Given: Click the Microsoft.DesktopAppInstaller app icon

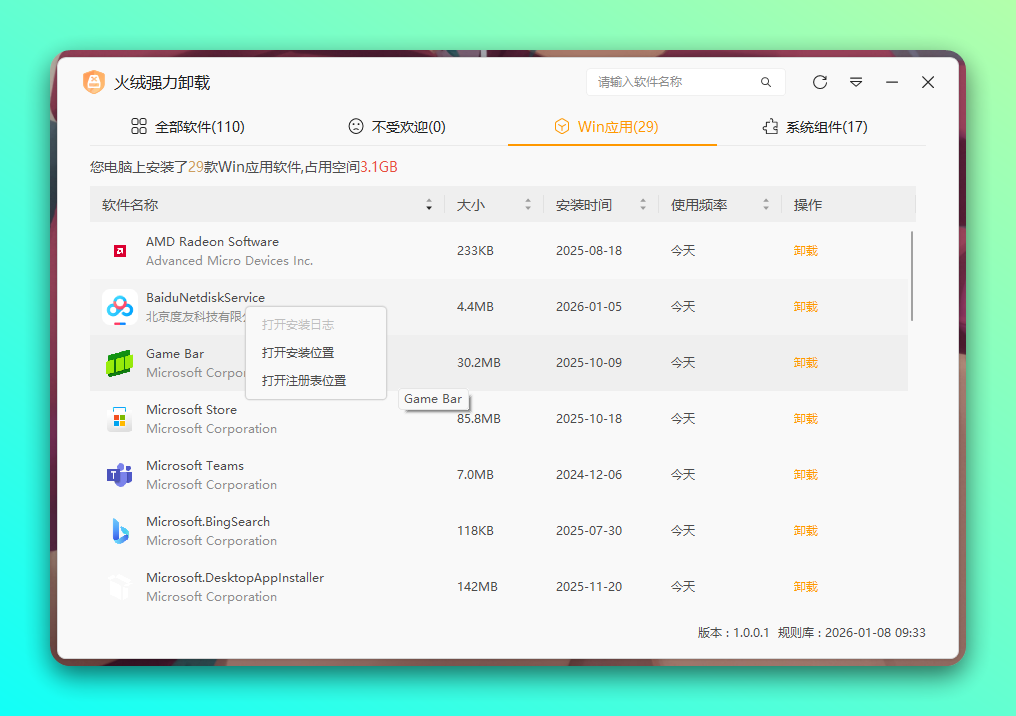Looking at the screenshot, I should click(119, 586).
